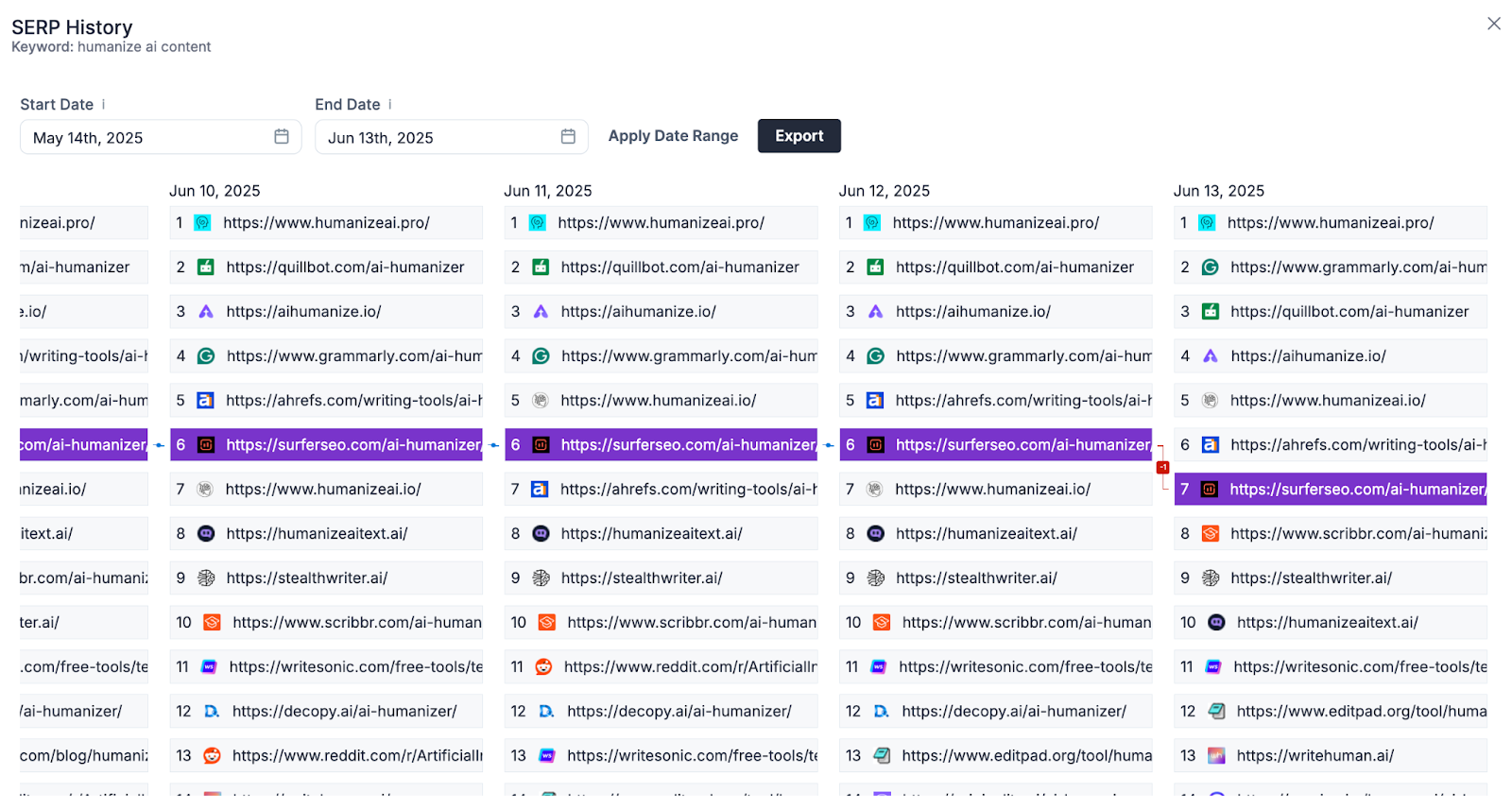Viewport: 1512px width, 810px height.
Task: Open editpad link at rank 12 Jun 13
Action: (x=1362, y=712)
